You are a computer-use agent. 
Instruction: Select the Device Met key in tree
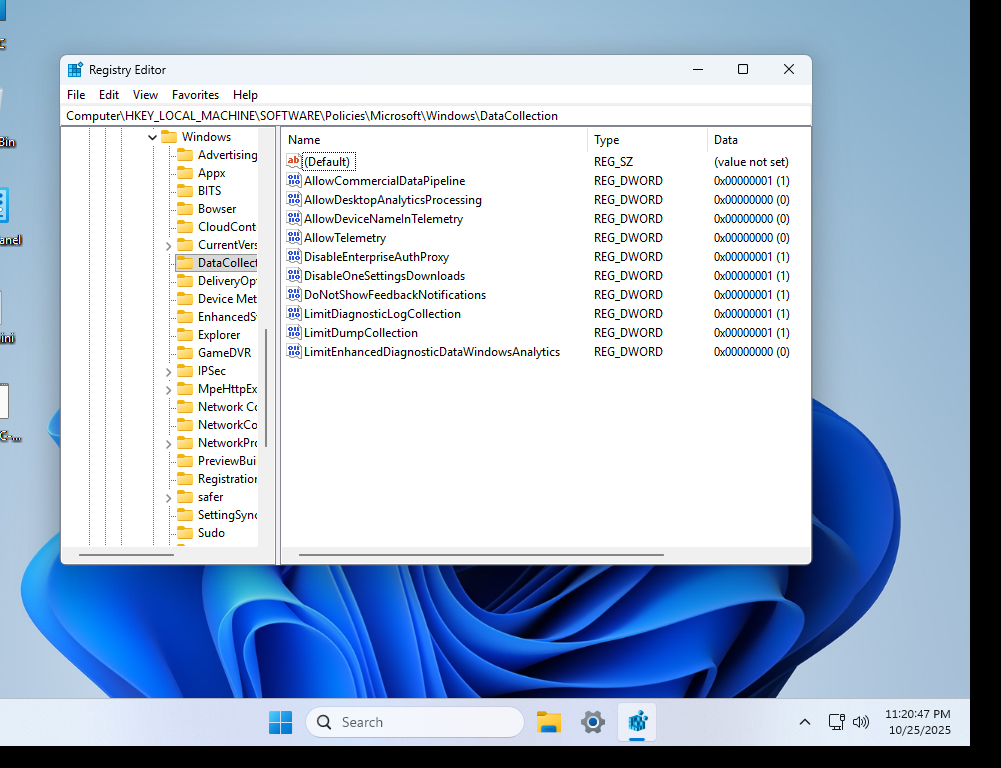(227, 299)
